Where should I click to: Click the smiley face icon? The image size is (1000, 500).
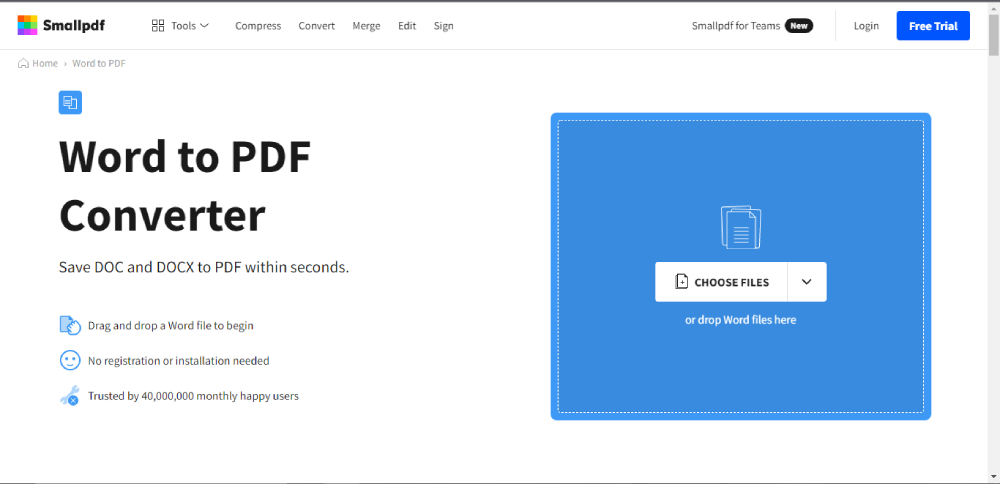70,360
